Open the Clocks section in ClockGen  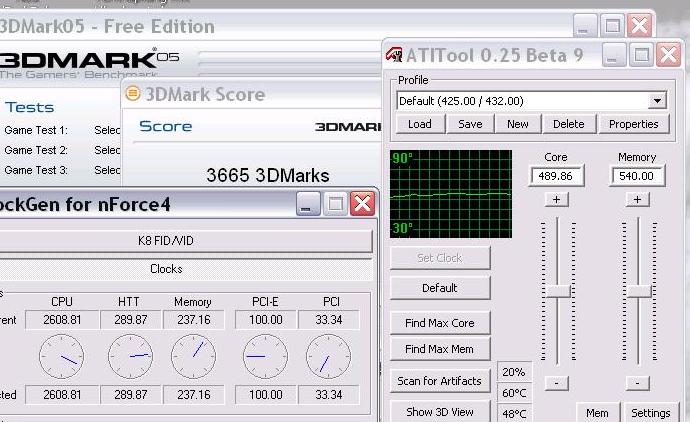[x=186, y=269]
